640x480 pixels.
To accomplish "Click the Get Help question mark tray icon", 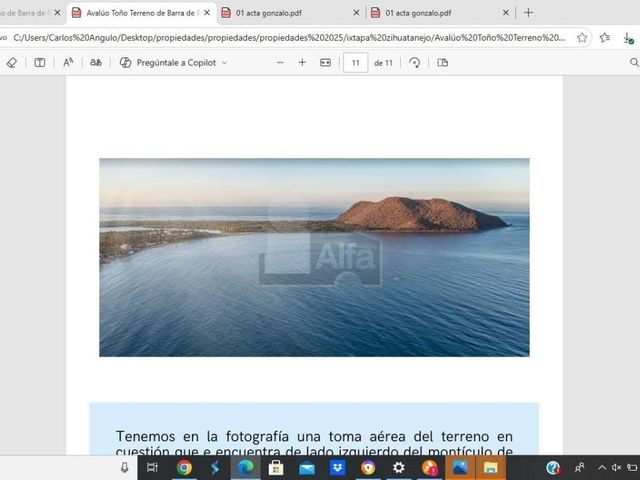I will (x=553, y=468).
